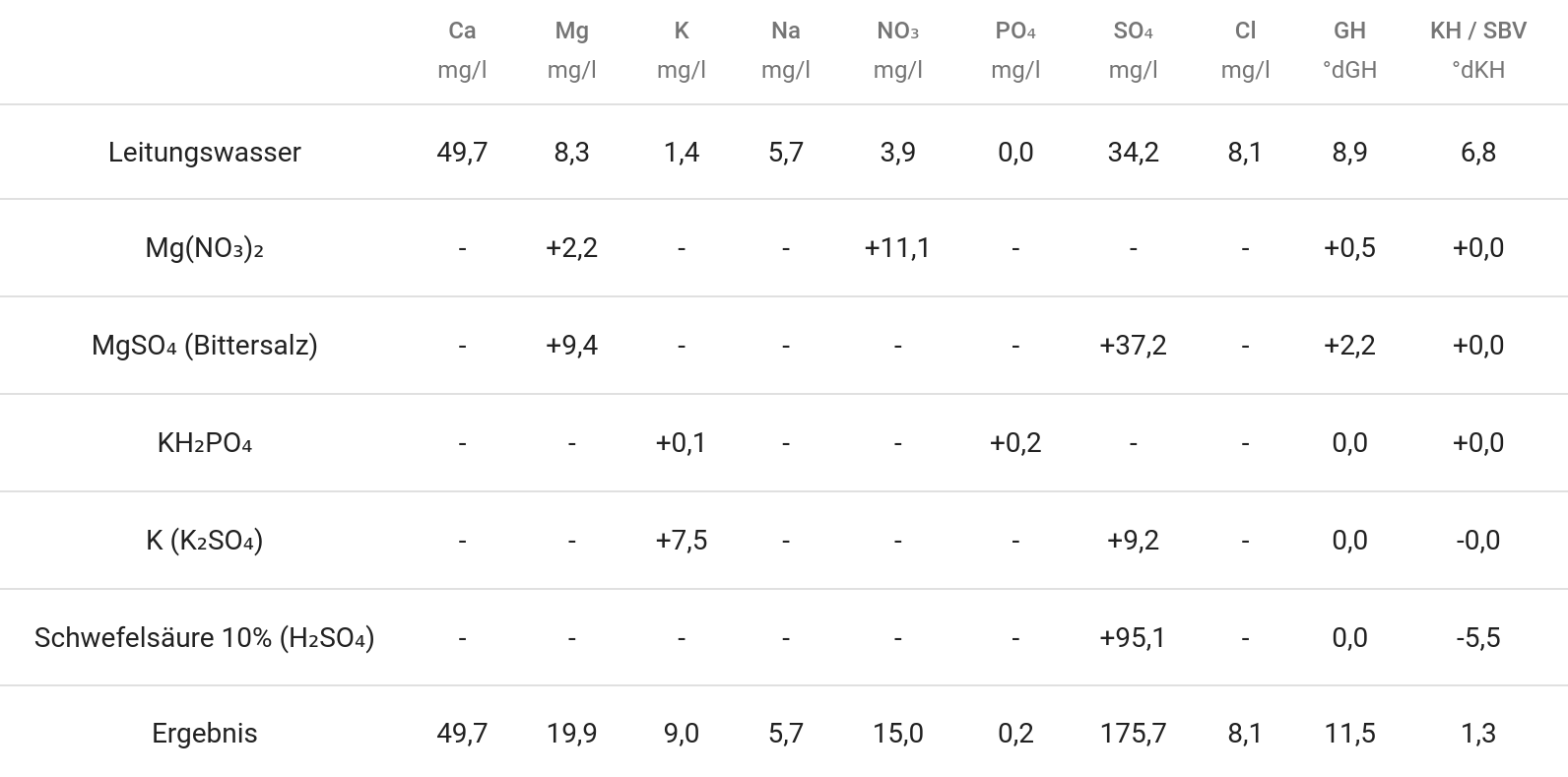1568x777 pixels.
Task: Select the Ergebnis row label
Action: tap(205, 733)
